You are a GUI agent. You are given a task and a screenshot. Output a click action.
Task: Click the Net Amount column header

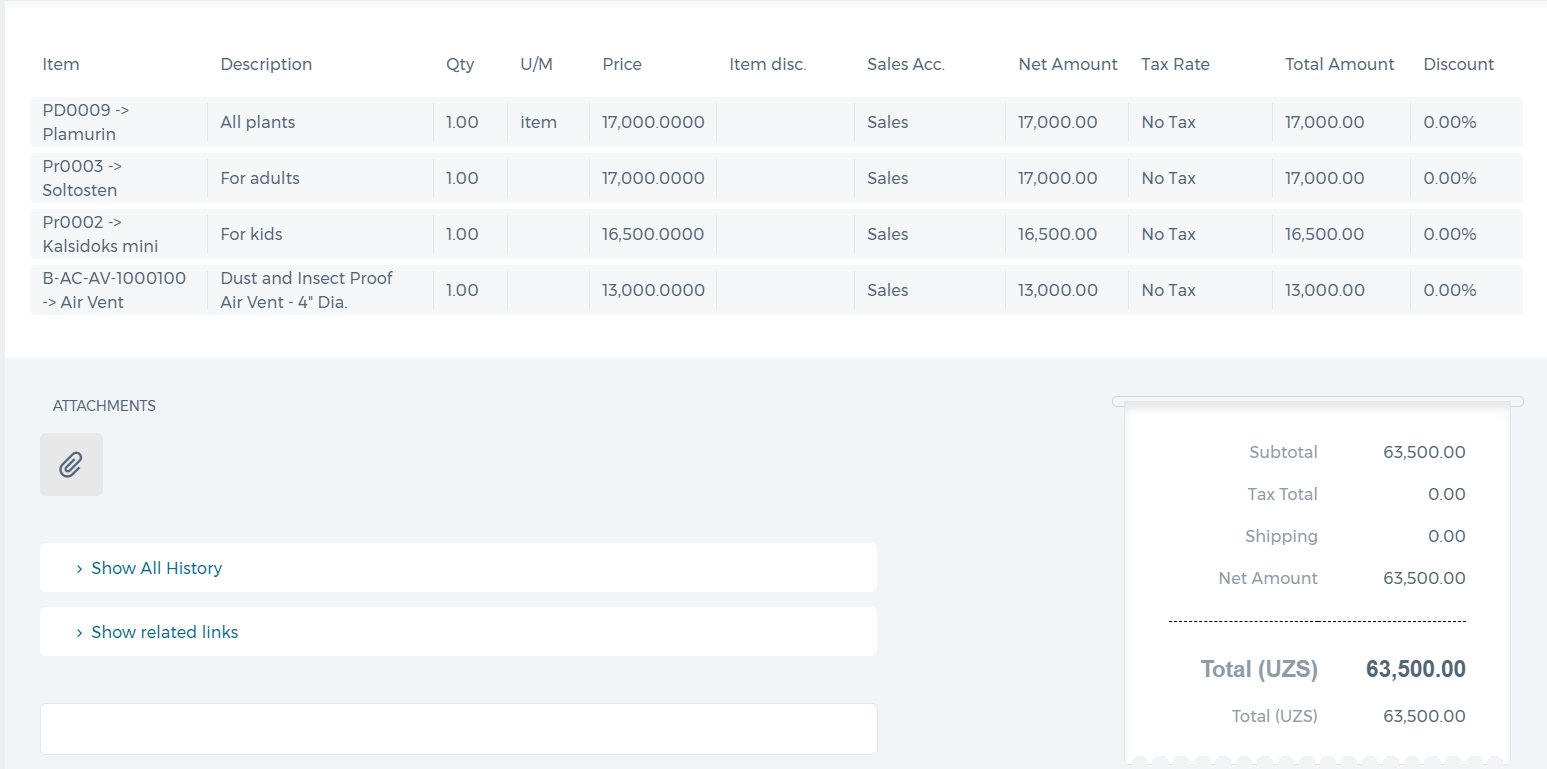click(x=1068, y=64)
